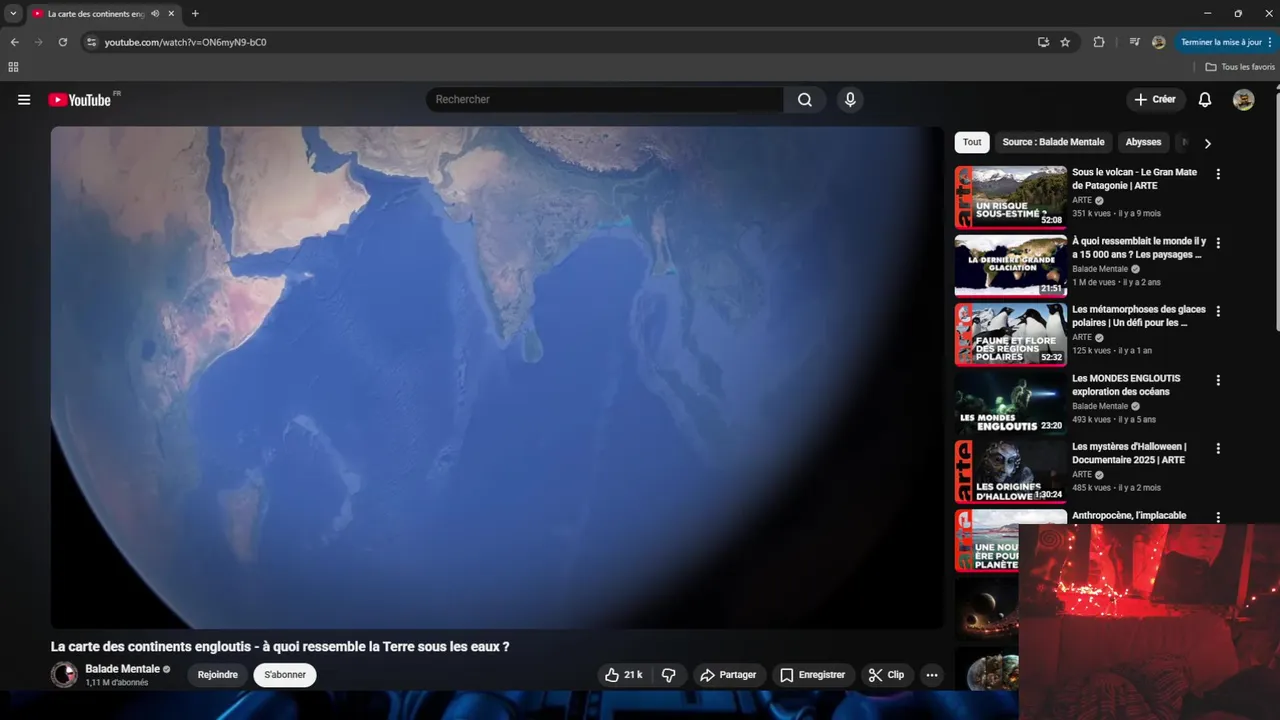The image size is (1280, 720).
Task: Click the Enregistrer button
Action: (x=813, y=675)
